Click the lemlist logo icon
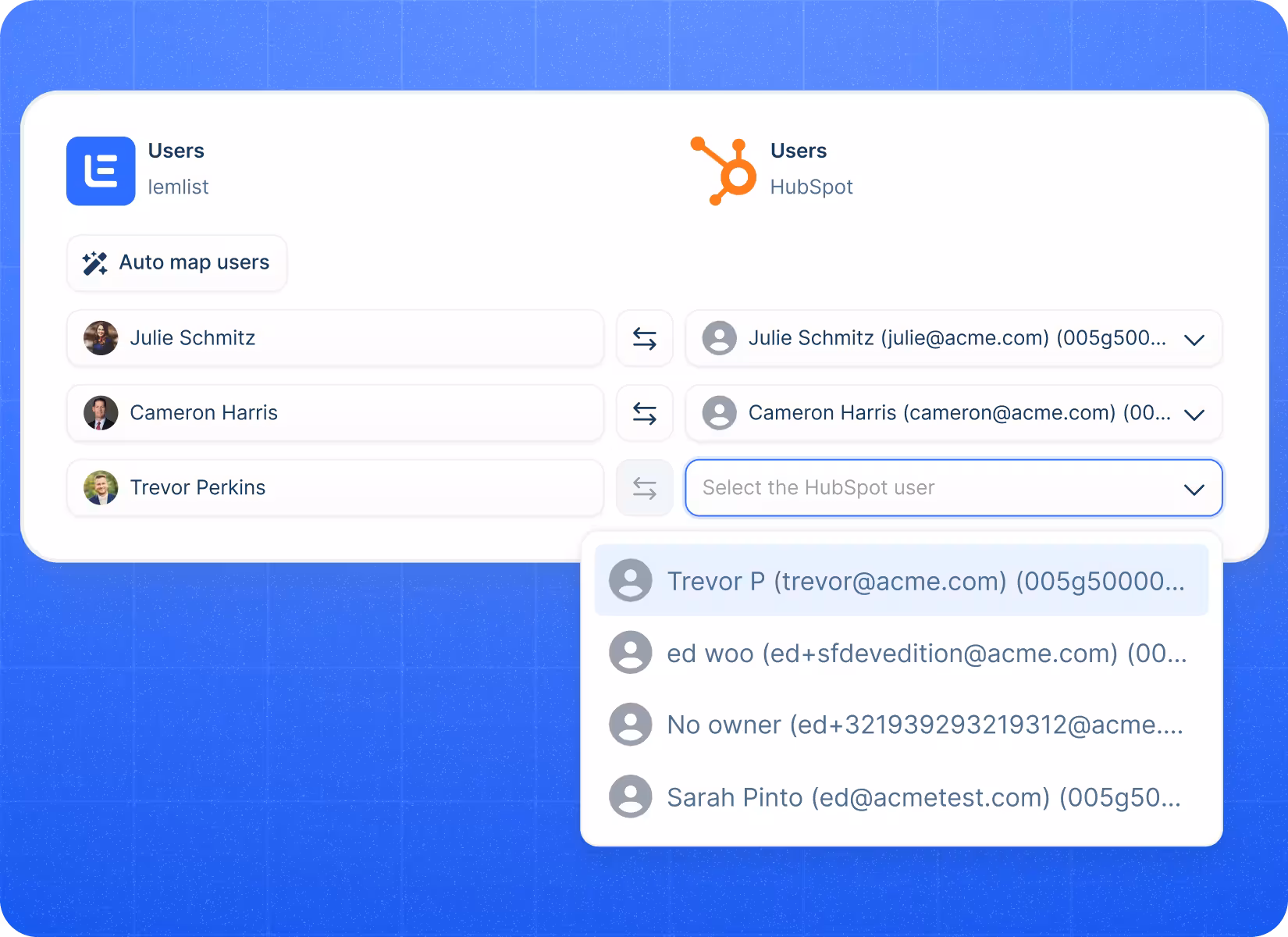 pyautogui.click(x=101, y=171)
